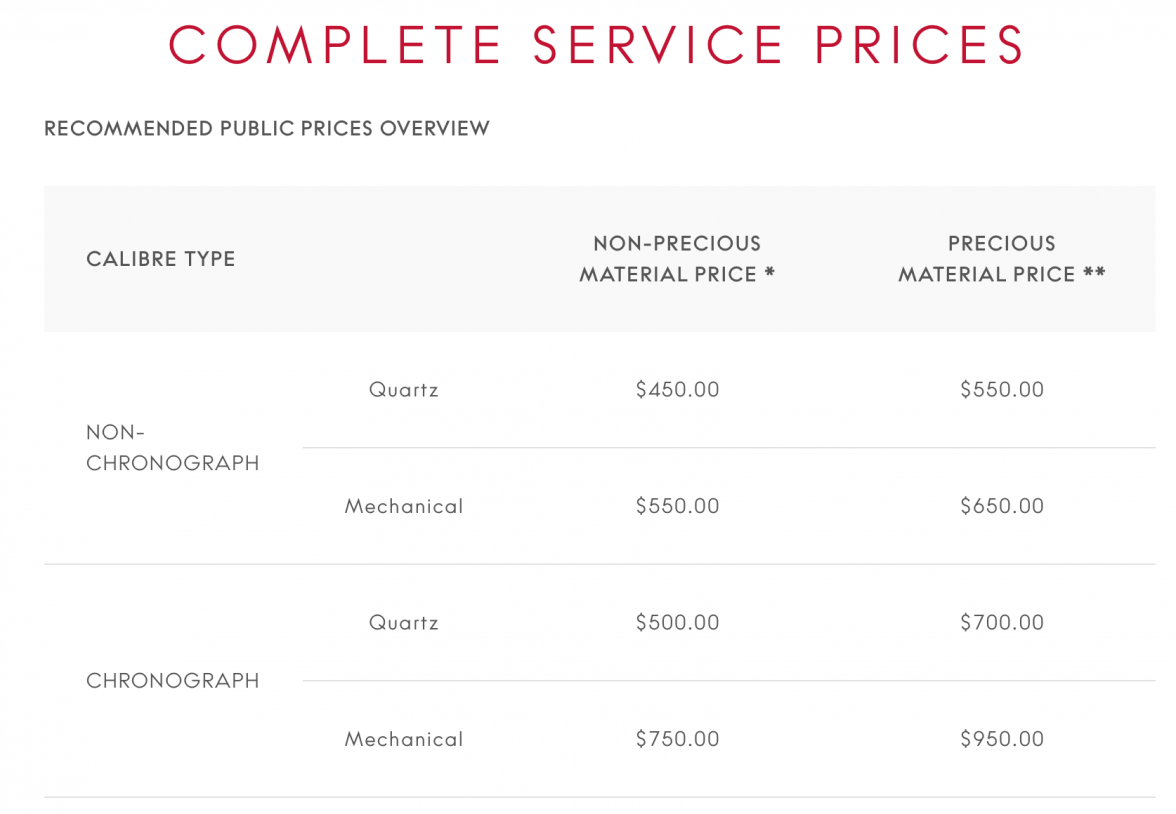Click the $650.00 precious mechanical price
This screenshot has width=1176, height=814.
click(1002, 507)
